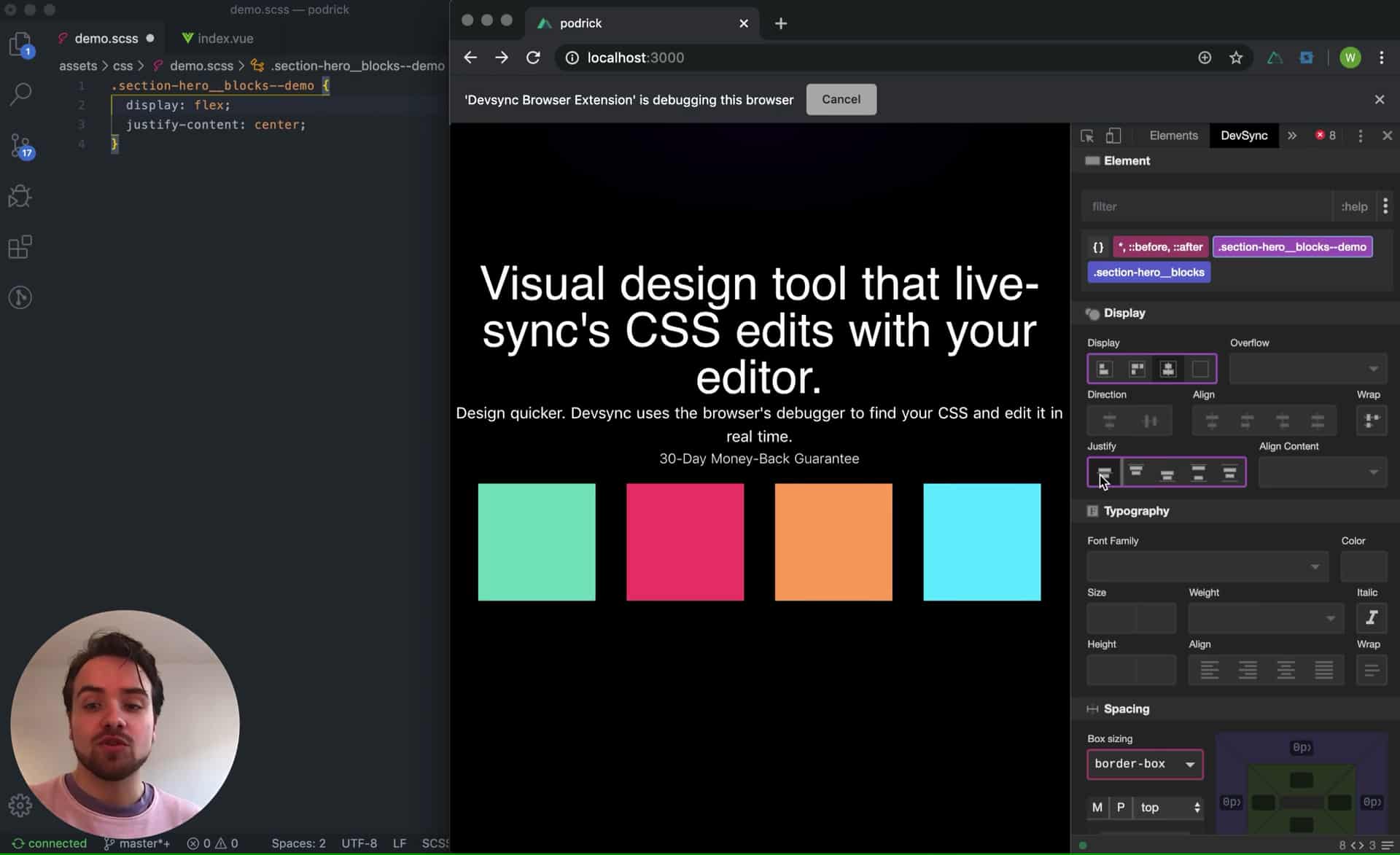Reload the localhost page
This screenshot has width=1400, height=855.
click(x=533, y=58)
